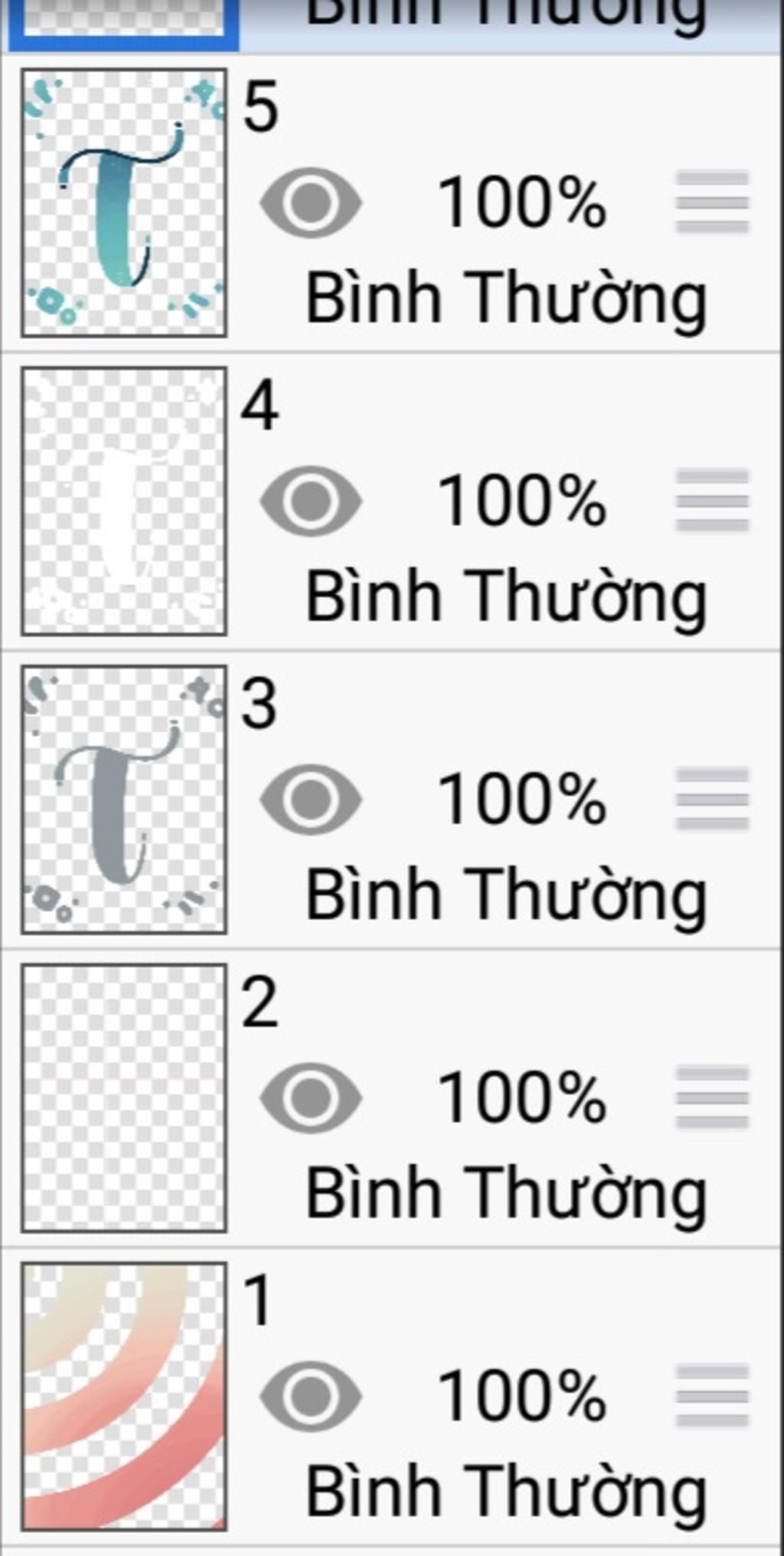This screenshot has height=1556, width=784.
Task: Click the reorder handle of layer 2
Action: point(712,1098)
